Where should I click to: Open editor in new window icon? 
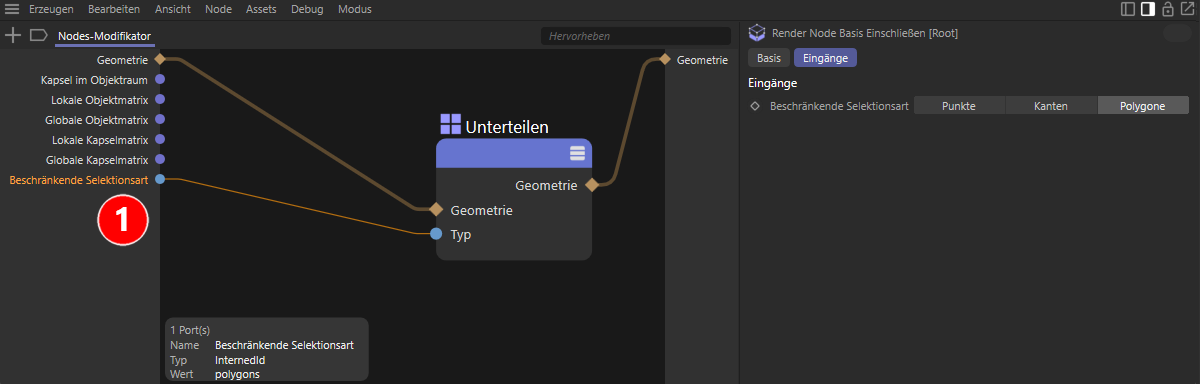[1187, 9]
